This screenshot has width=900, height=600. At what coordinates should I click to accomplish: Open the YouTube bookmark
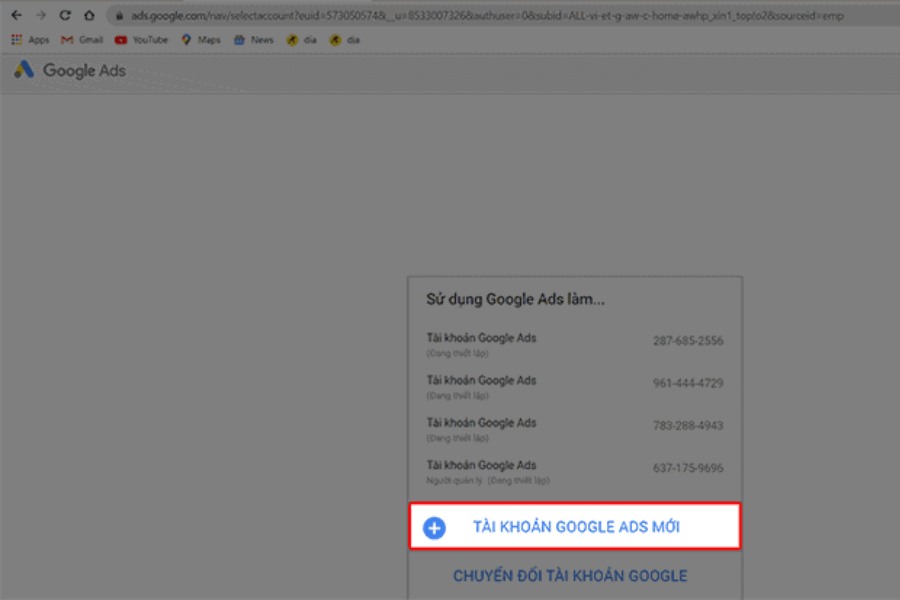point(141,40)
